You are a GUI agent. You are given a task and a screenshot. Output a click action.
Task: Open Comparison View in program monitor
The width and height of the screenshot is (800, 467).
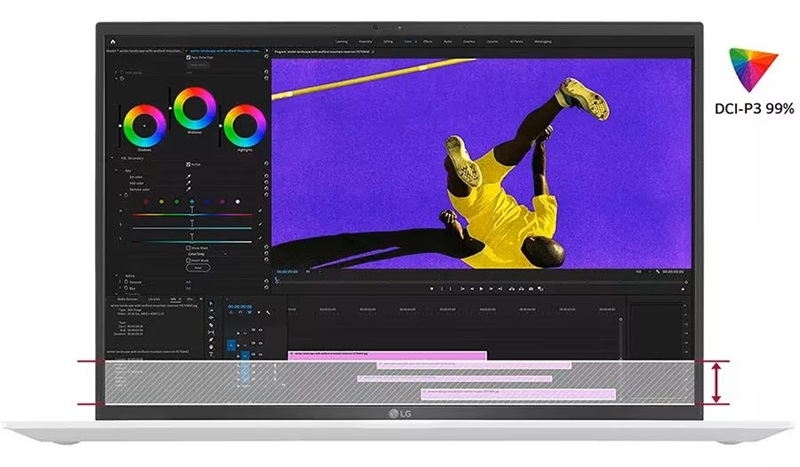540,289
